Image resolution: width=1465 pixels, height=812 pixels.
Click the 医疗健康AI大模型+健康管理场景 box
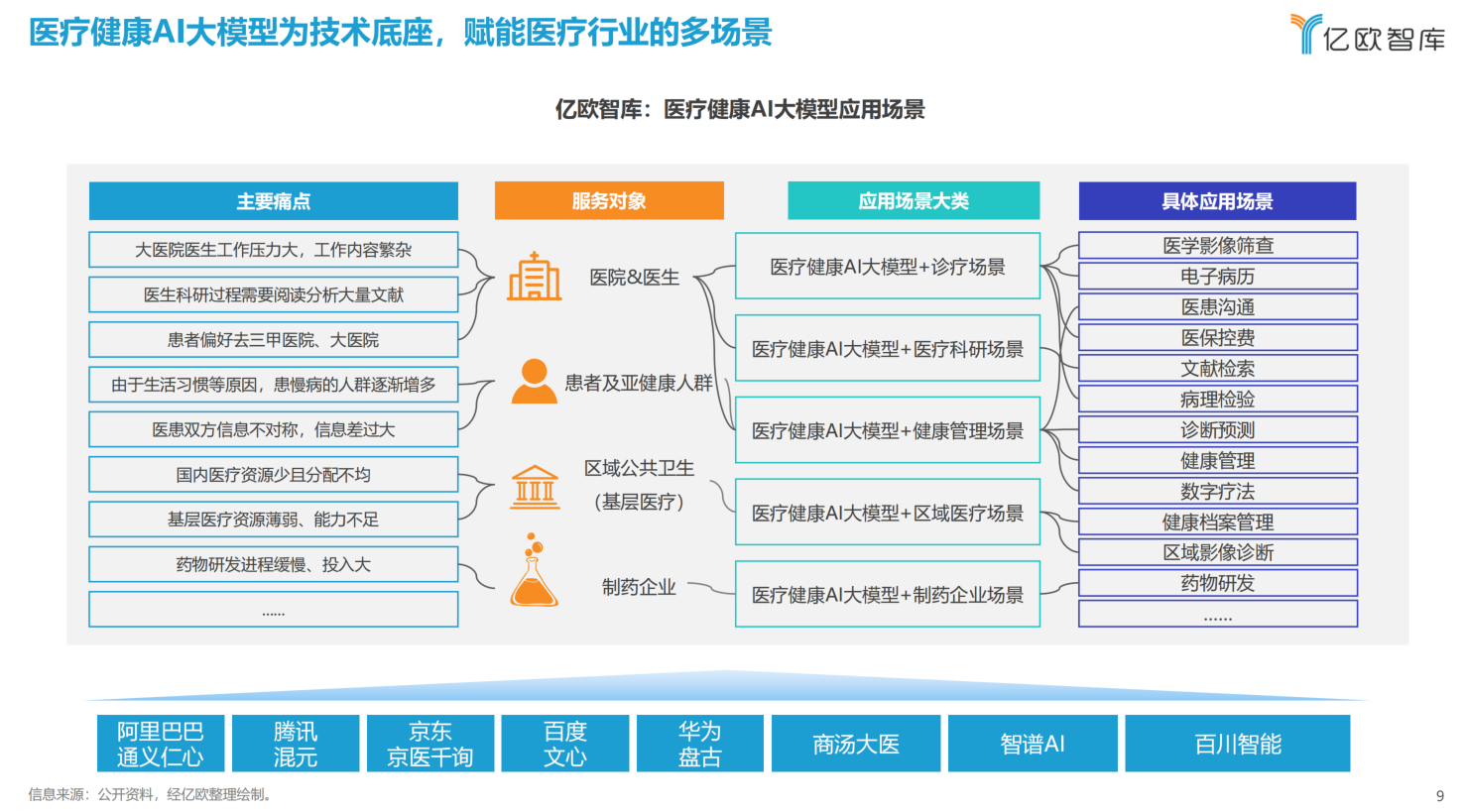pos(887,430)
